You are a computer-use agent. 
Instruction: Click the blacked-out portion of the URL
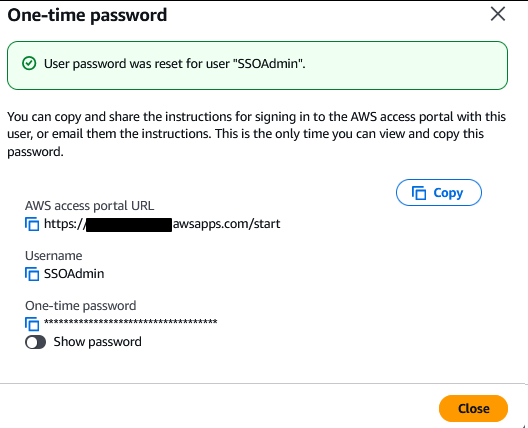[129, 225]
